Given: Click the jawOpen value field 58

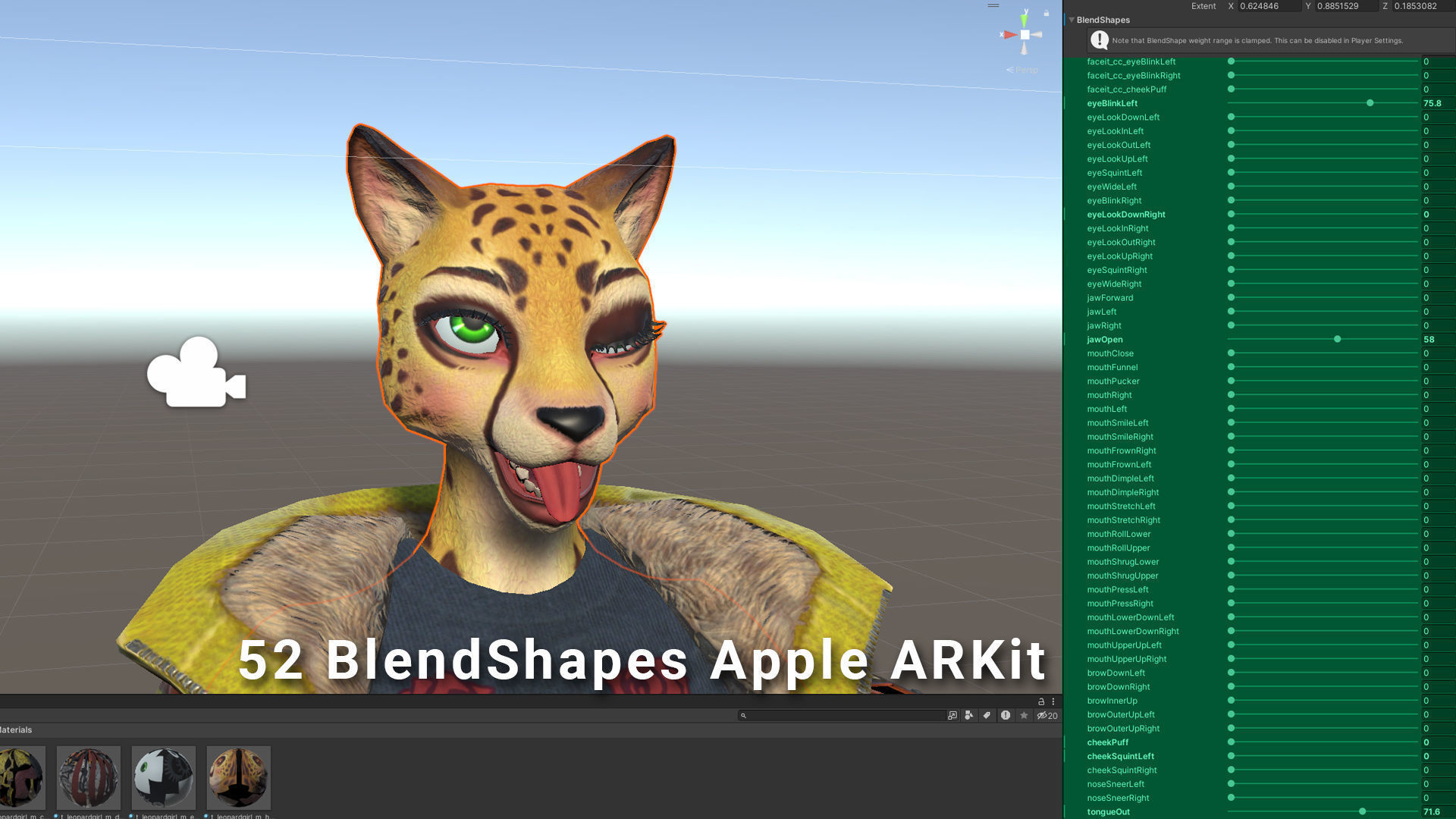Looking at the screenshot, I should click(x=1438, y=340).
